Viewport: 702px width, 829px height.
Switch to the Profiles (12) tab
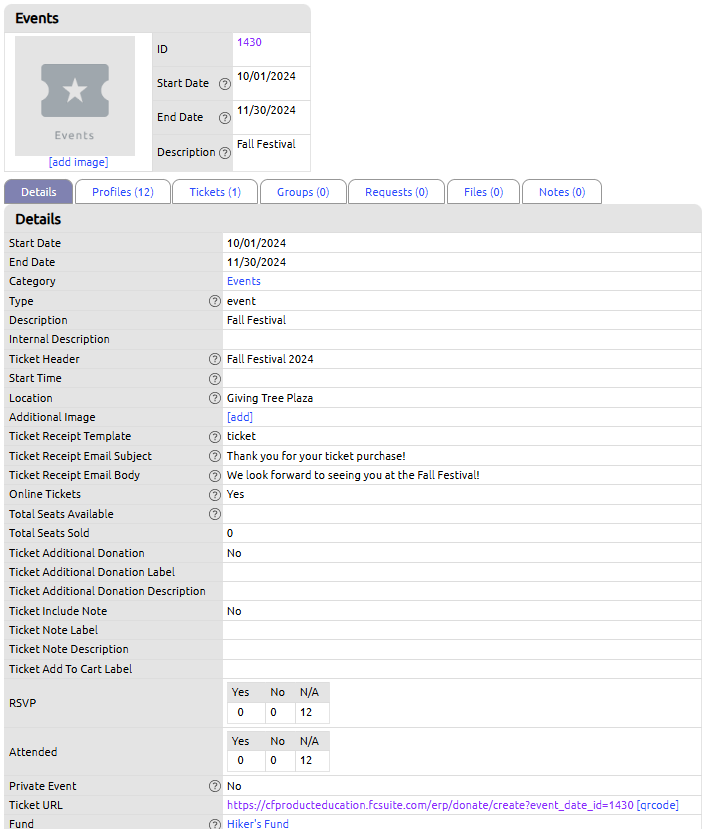(x=123, y=192)
